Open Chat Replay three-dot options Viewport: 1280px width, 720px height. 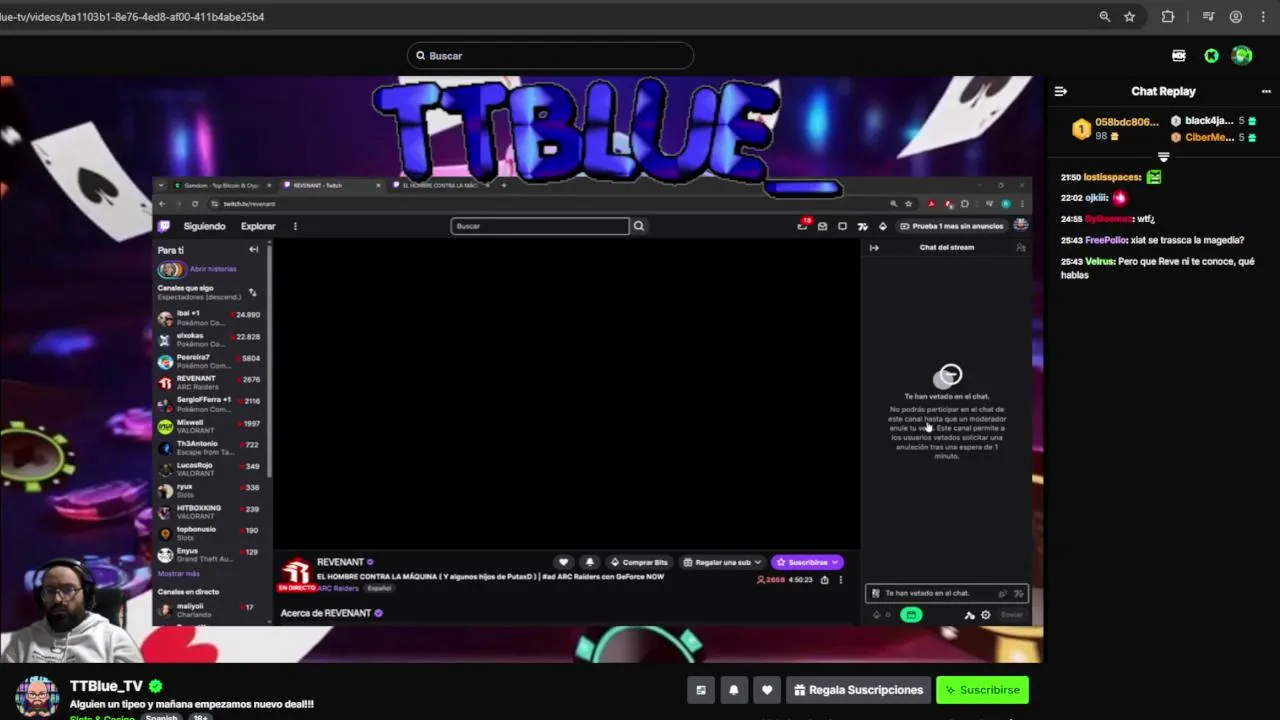pyautogui.click(x=1266, y=91)
